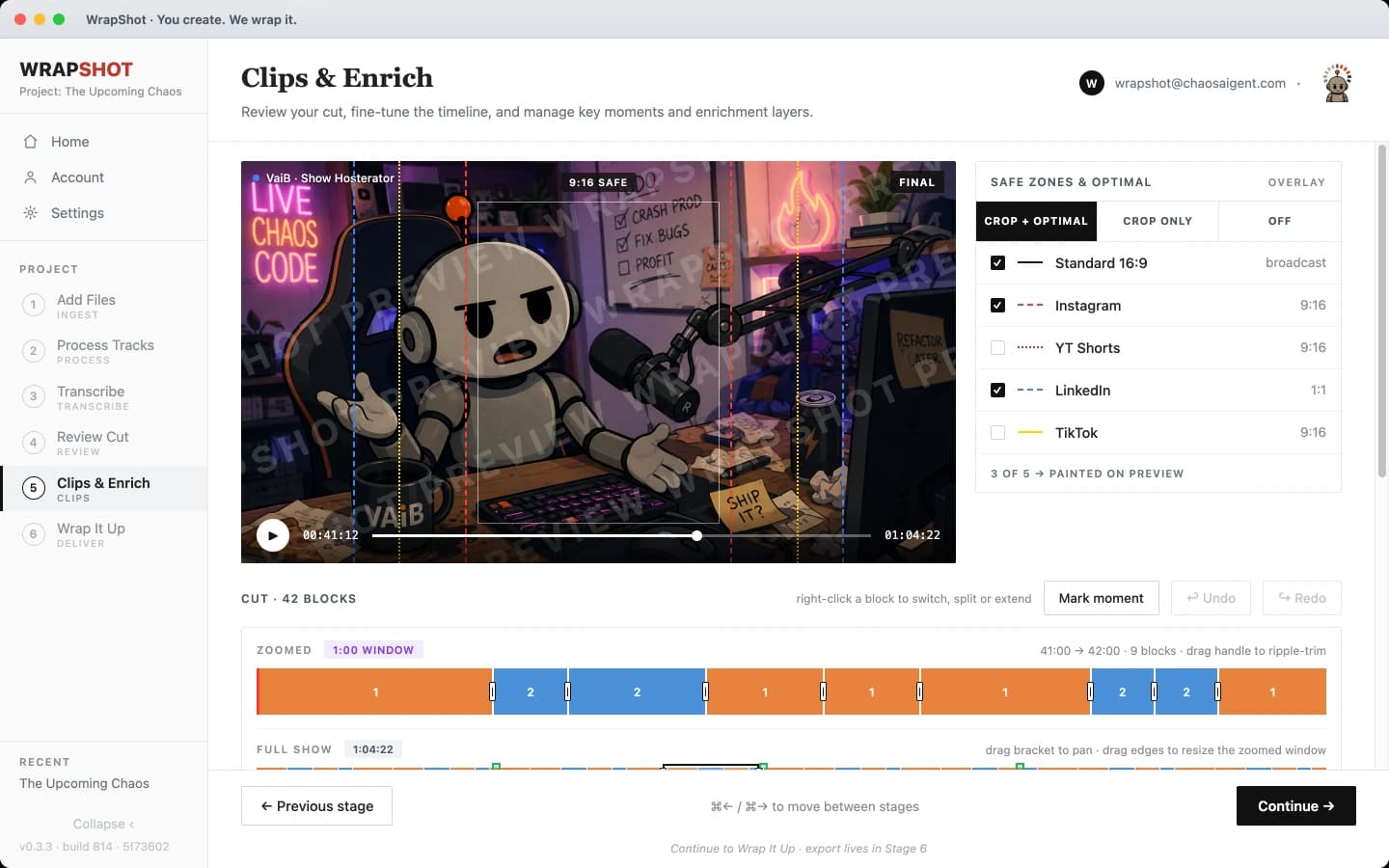
Task: Uncheck the LinkedIn safe zone
Action: point(997,391)
